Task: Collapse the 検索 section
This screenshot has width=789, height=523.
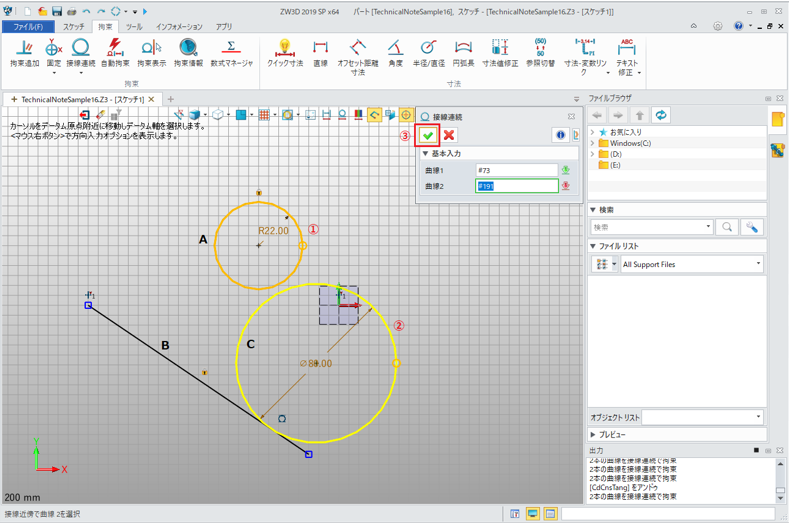Action: [x=593, y=209]
